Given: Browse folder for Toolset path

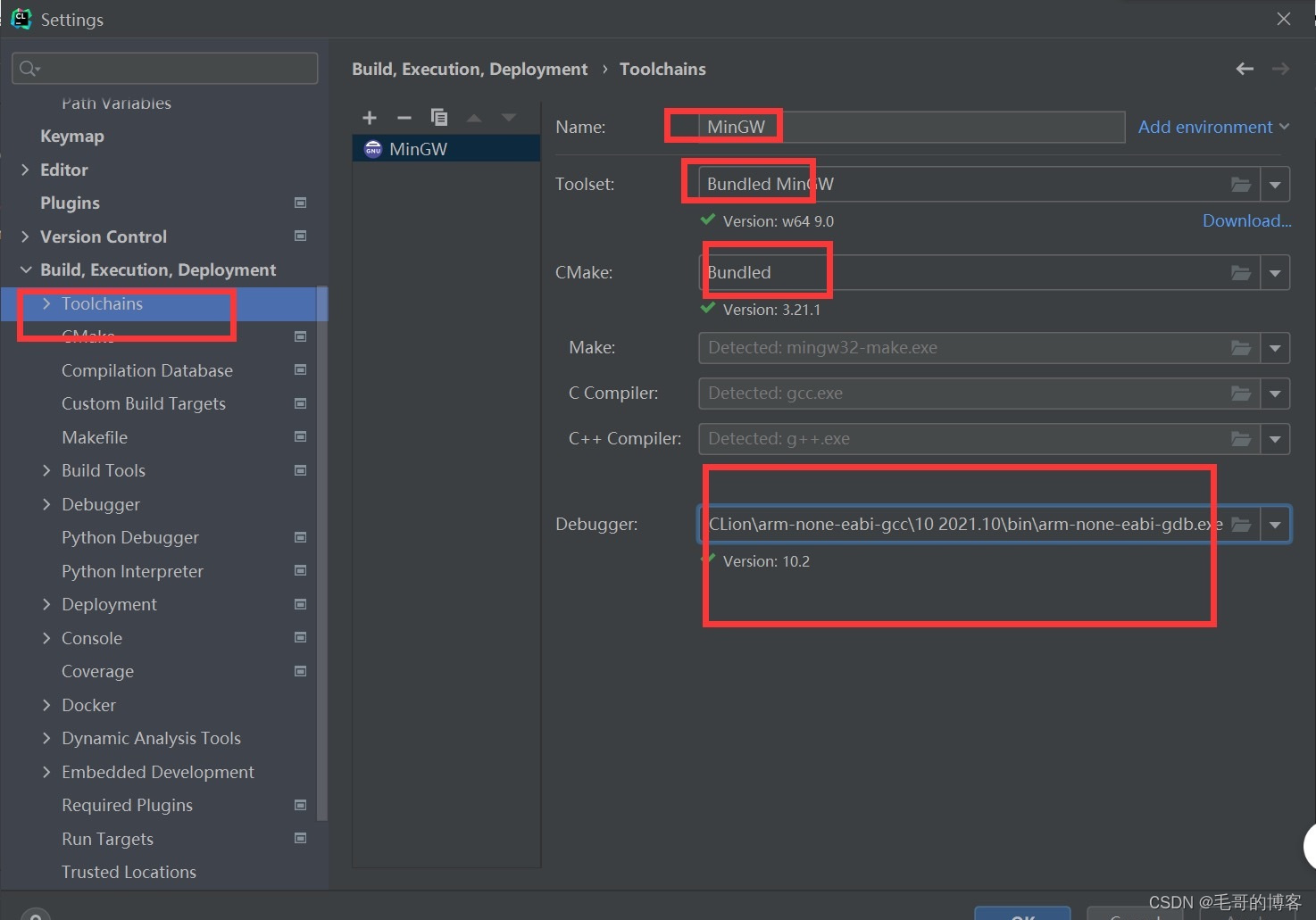Looking at the screenshot, I should (x=1241, y=185).
